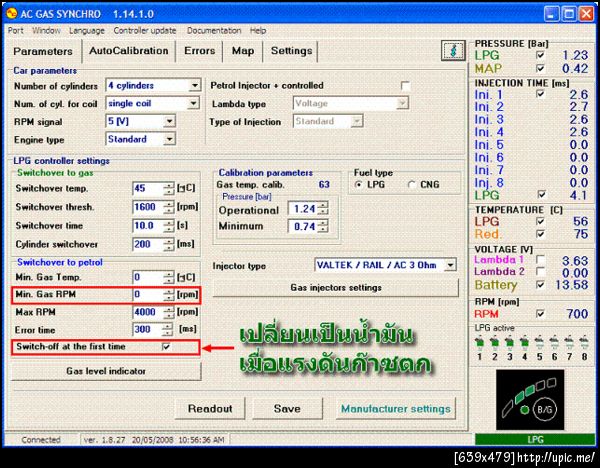Toggle Switch-off at the first time checkbox
Screen dimensions: 600x468
[x=166, y=347]
